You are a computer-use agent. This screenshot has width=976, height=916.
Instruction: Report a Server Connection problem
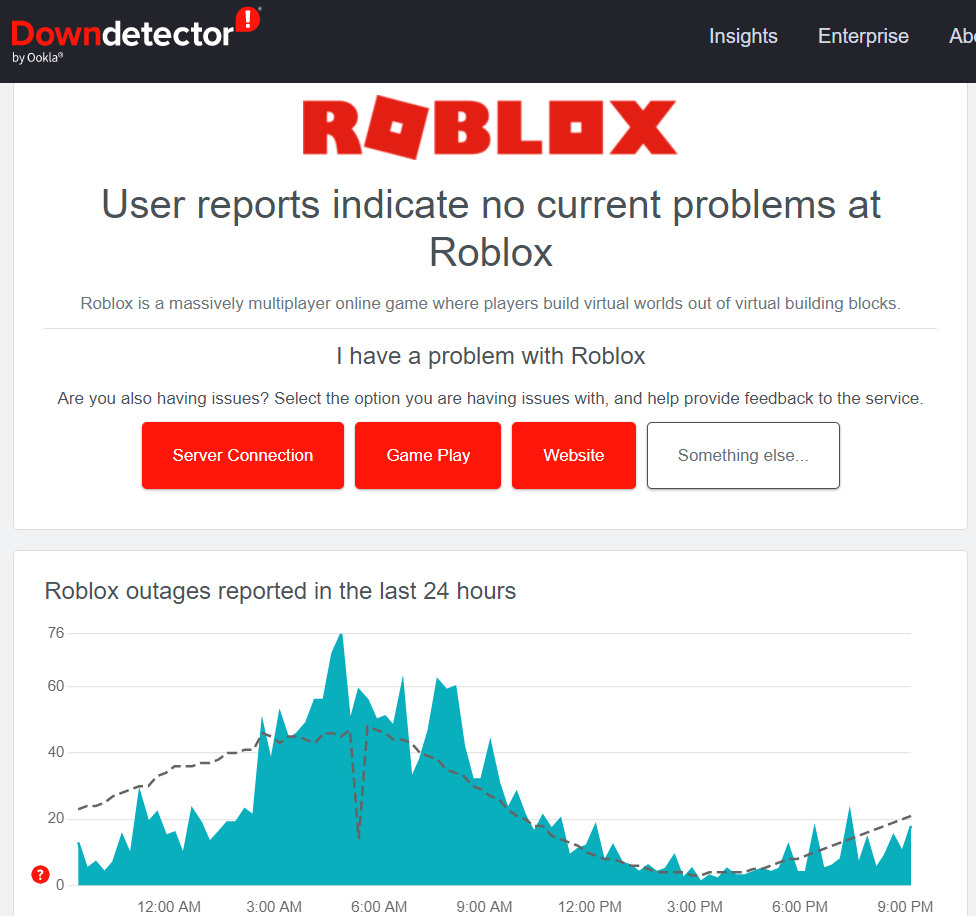pos(243,455)
